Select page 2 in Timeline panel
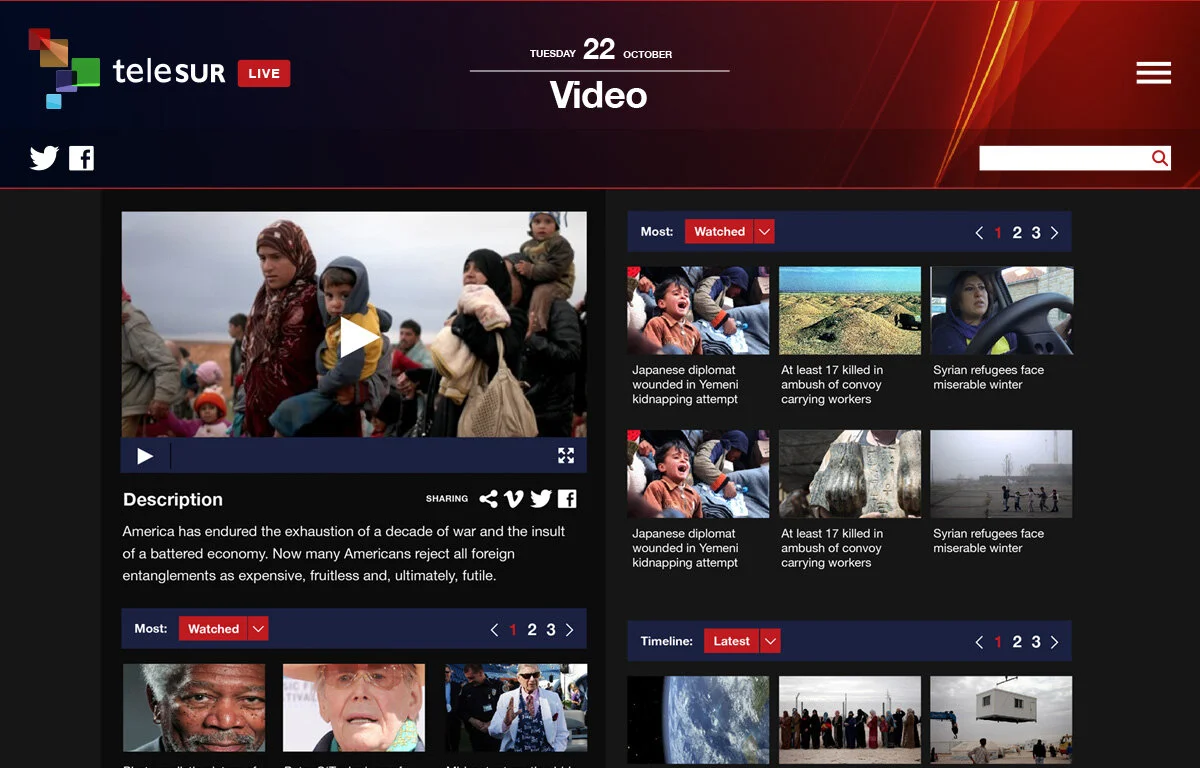The height and width of the screenshot is (768, 1200). tap(1017, 642)
